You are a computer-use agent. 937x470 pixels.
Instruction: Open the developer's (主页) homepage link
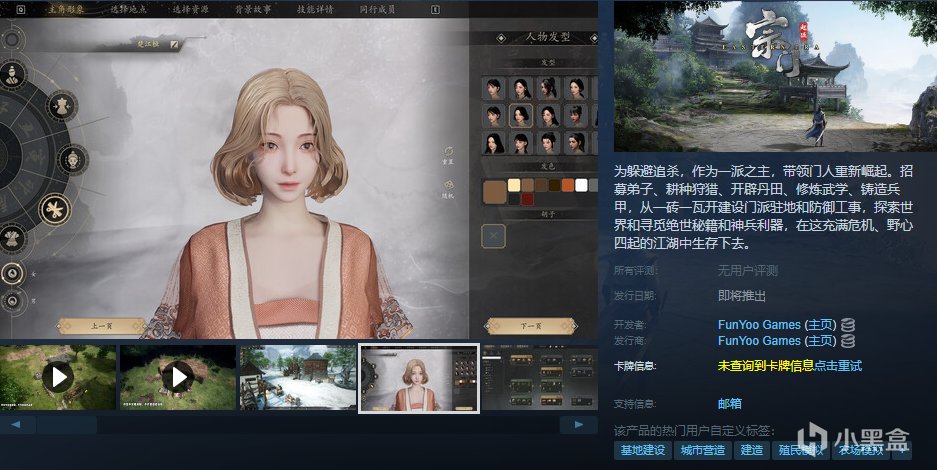pos(820,325)
